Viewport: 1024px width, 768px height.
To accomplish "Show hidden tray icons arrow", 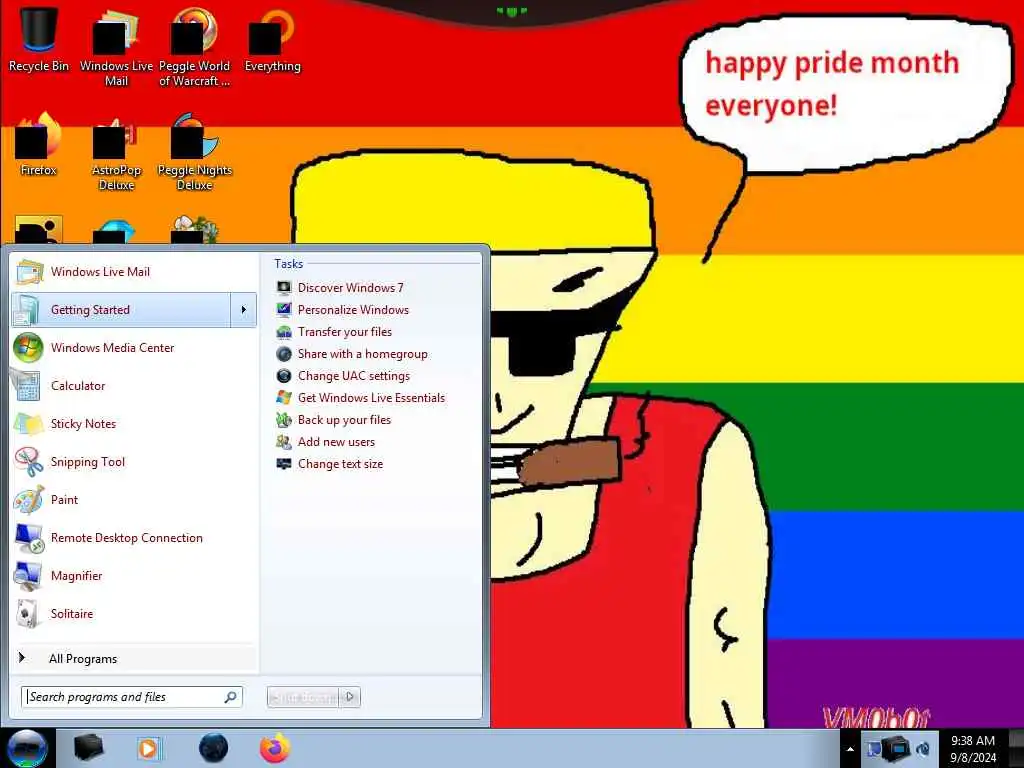I will click(x=850, y=749).
